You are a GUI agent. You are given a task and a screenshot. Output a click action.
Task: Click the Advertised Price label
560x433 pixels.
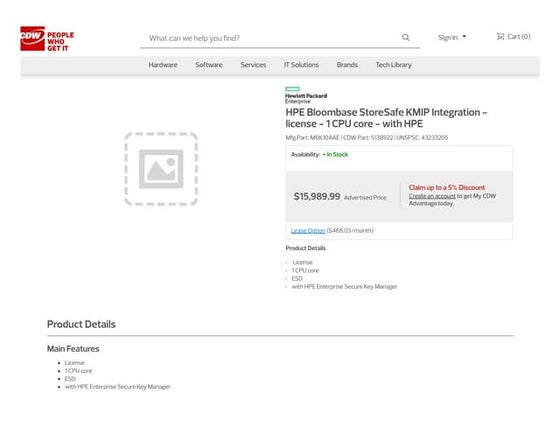coord(365,198)
